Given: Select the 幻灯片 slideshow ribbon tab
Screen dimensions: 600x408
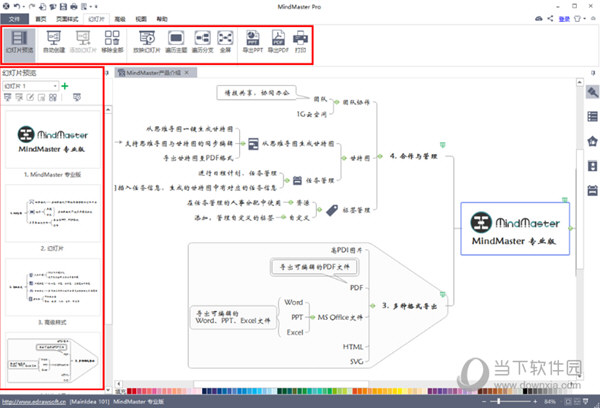Looking at the screenshot, I should (x=96, y=19).
